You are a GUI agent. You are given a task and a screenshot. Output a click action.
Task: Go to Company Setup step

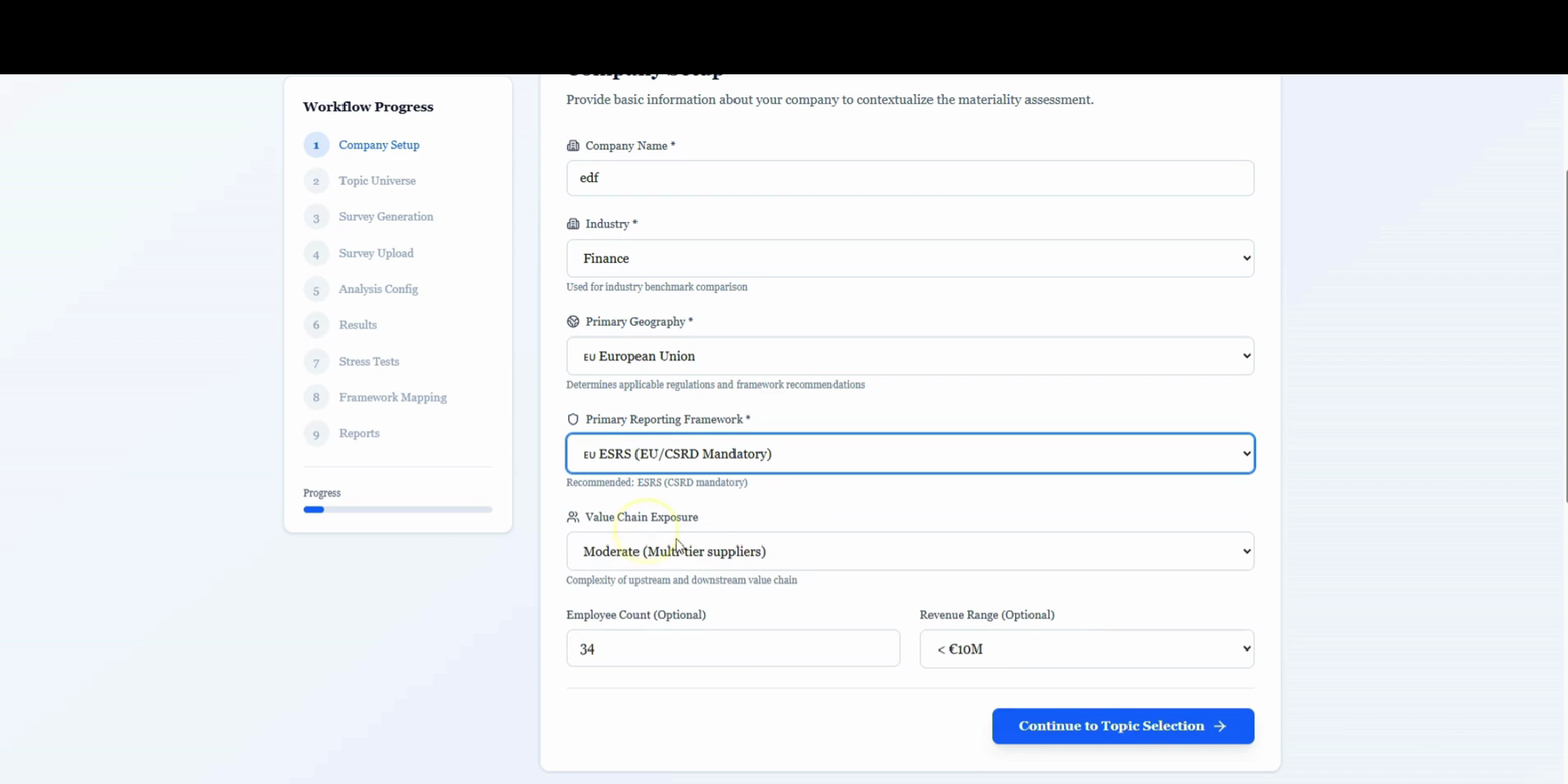[x=379, y=145]
